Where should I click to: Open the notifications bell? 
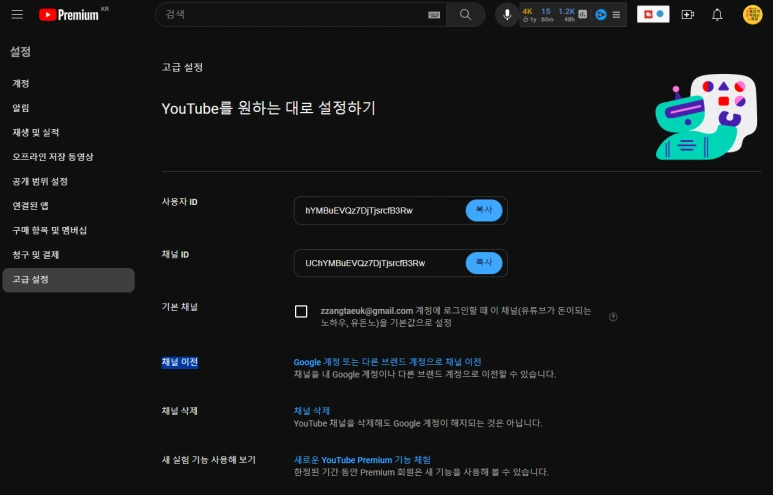[717, 15]
